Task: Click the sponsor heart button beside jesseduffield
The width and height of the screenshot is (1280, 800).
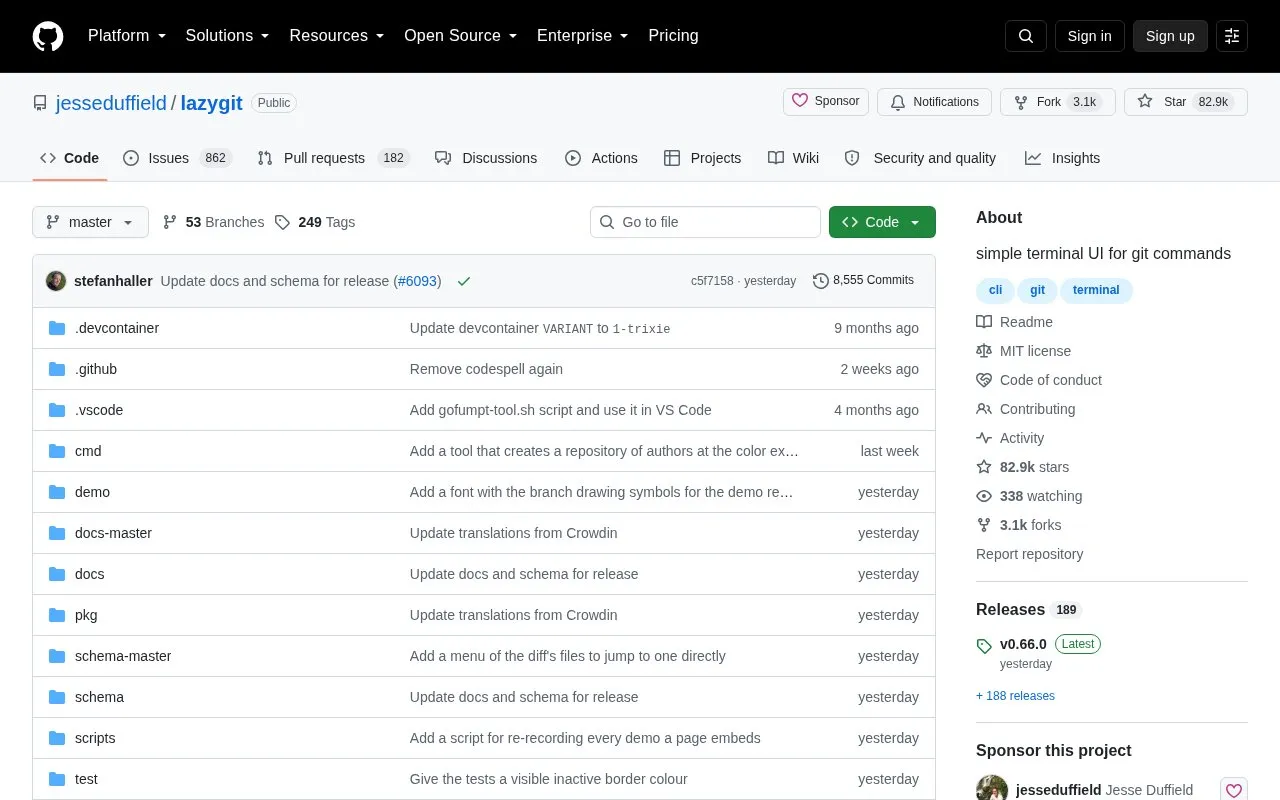Action: click(x=1234, y=790)
